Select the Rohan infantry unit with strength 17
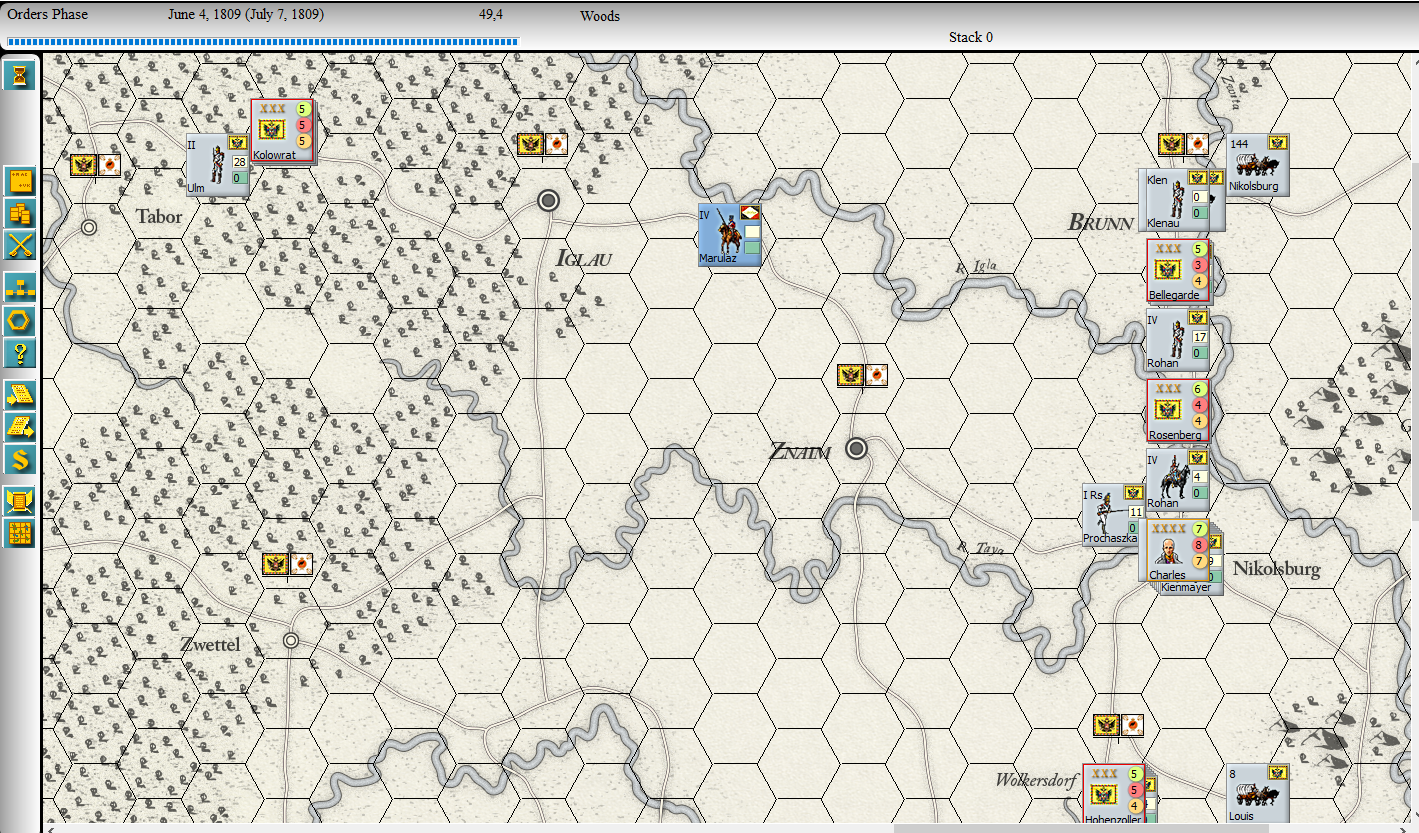This screenshot has width=1419, height=833. tap(1177, 340)
